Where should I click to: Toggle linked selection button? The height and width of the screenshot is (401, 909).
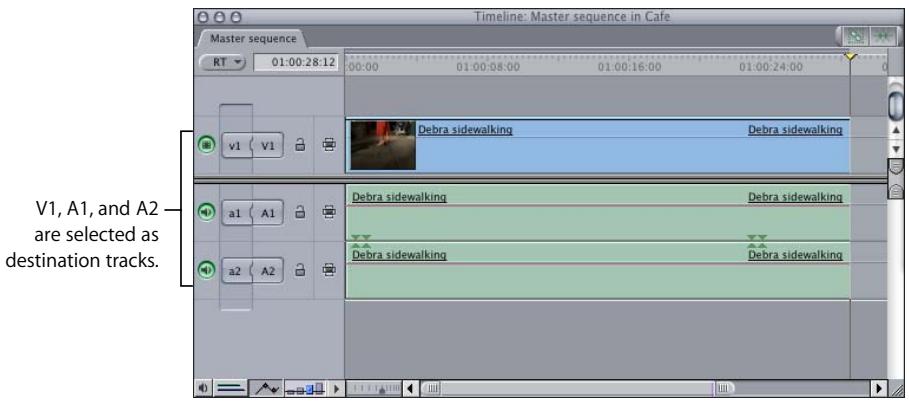(856, 36)
